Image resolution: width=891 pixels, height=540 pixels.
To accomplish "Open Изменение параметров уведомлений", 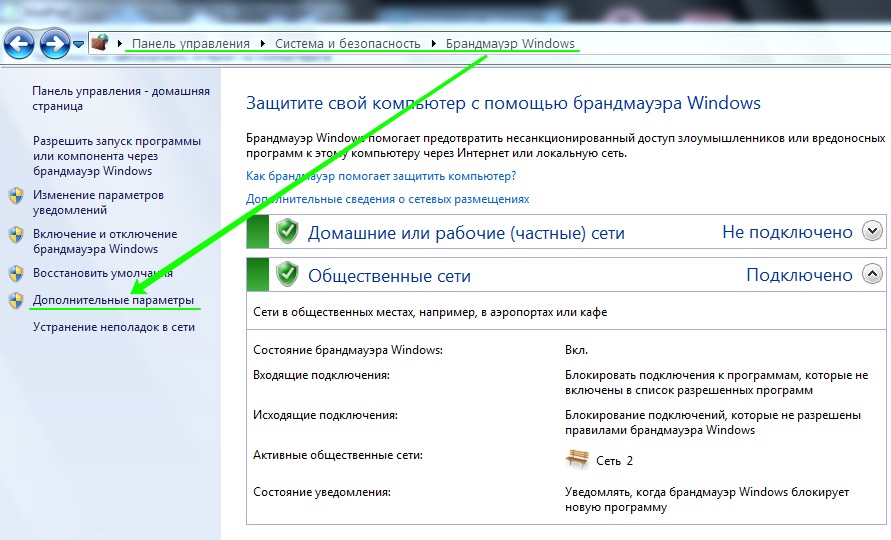I will [98, 202].
